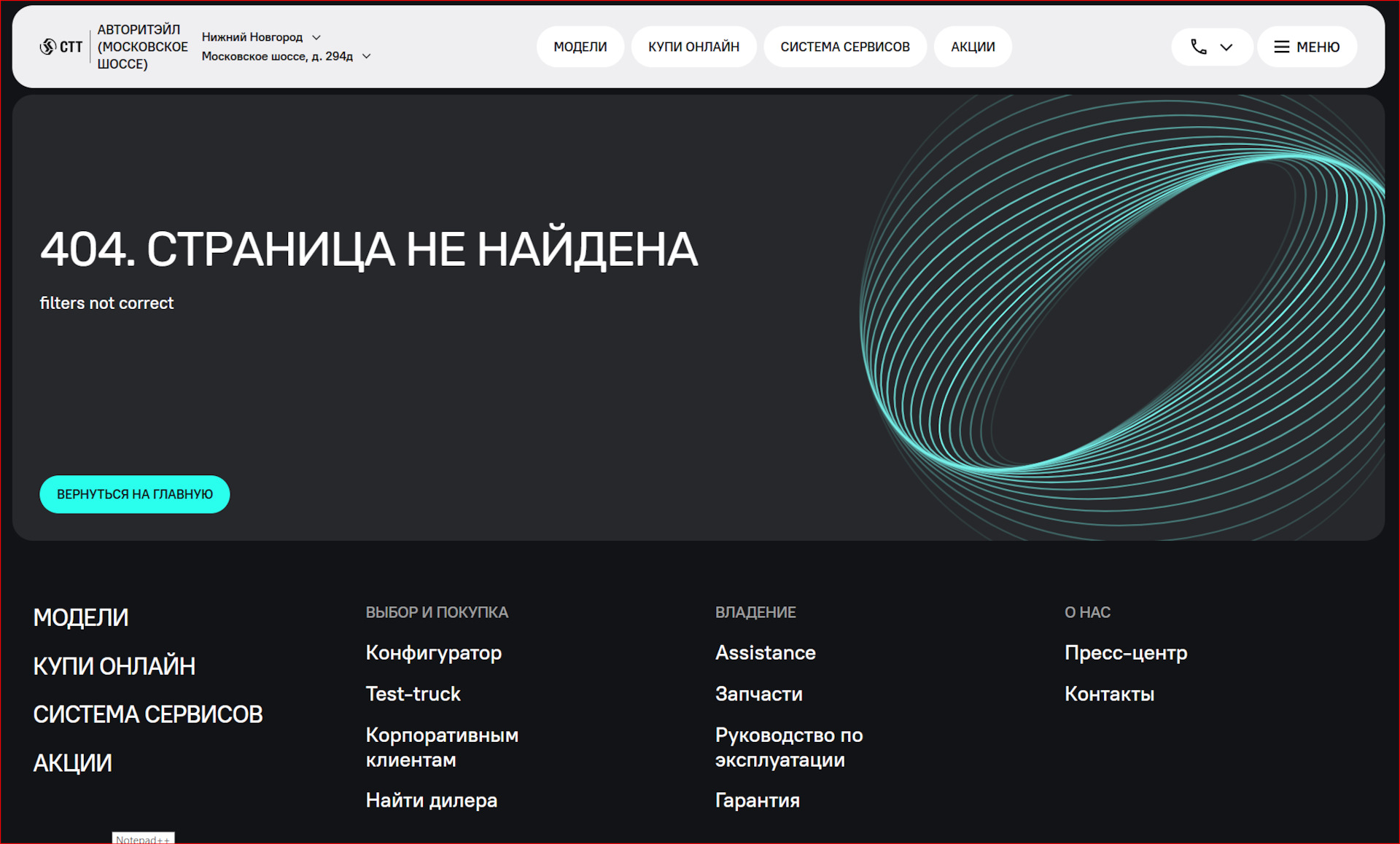Open the Контакты footer link
Screen dimensions: 1400x844
pyautogui.click(x=1109, y=694)
